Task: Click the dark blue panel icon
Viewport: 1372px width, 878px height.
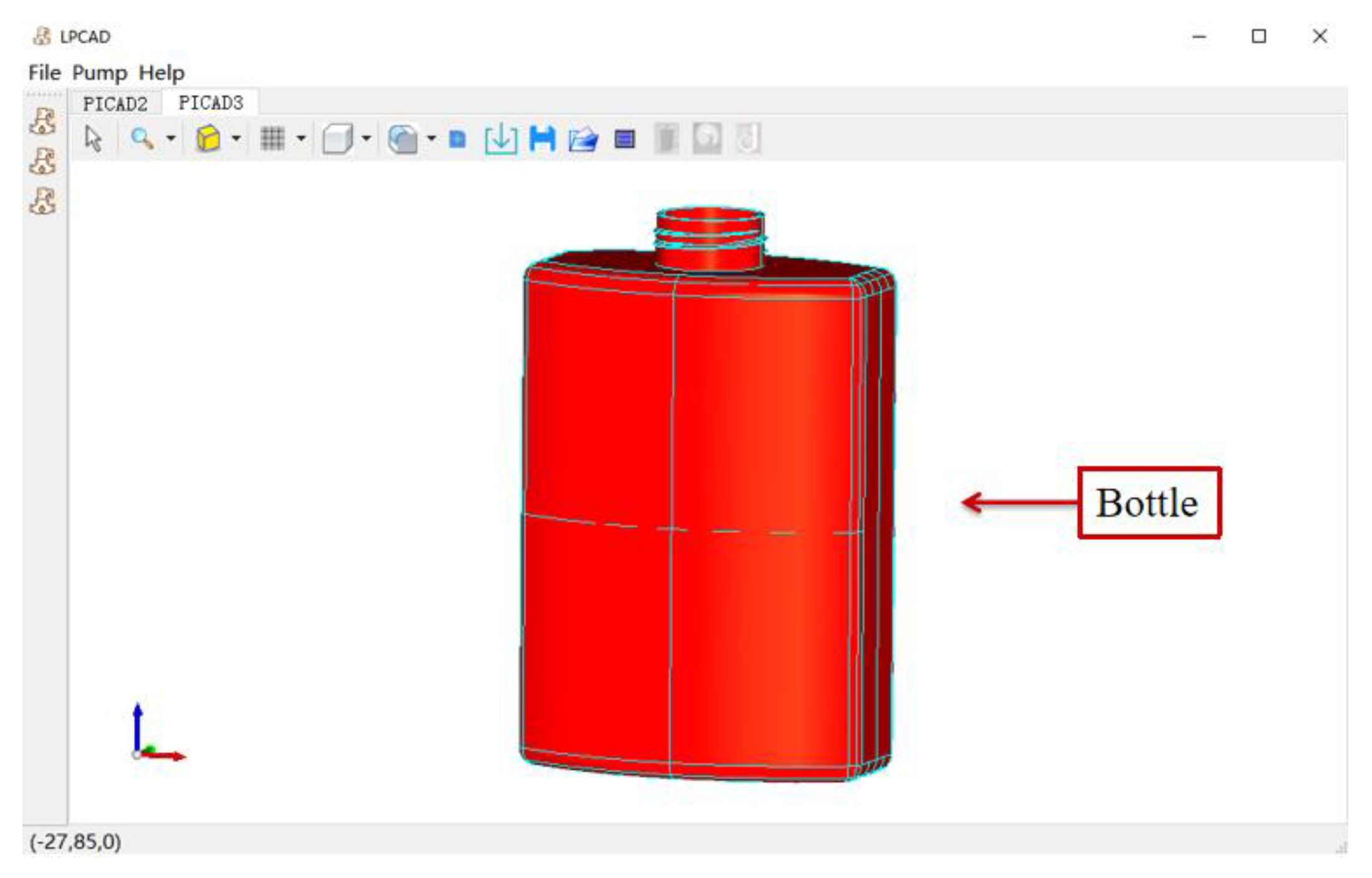Action: click(x=625, y=138)
